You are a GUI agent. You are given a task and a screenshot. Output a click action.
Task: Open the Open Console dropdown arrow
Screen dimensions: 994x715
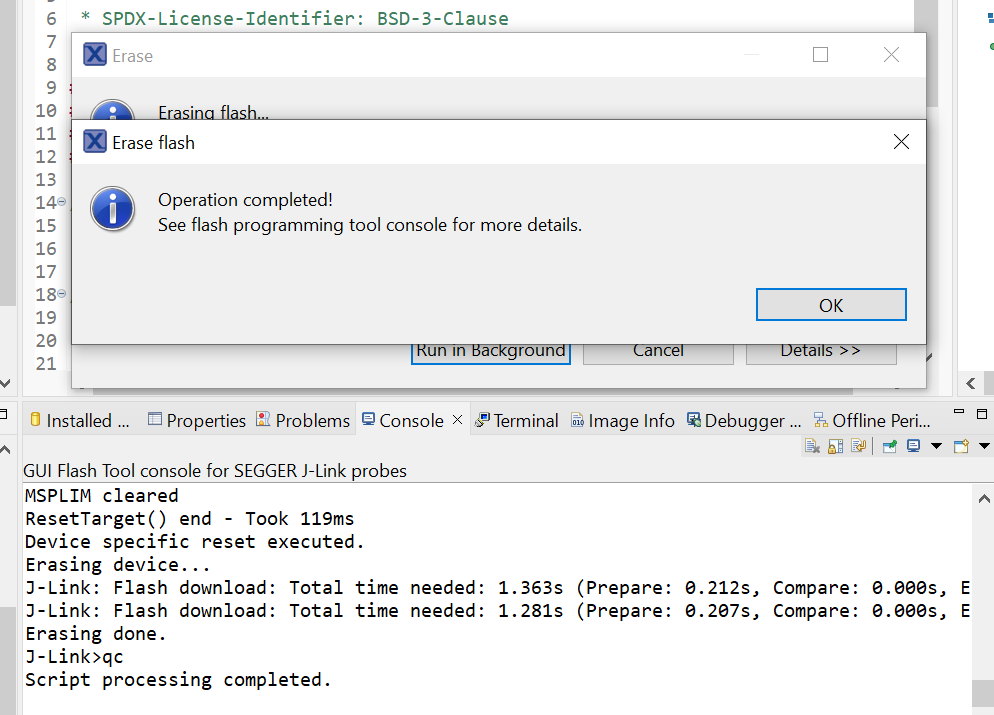(x=984, y=445)
